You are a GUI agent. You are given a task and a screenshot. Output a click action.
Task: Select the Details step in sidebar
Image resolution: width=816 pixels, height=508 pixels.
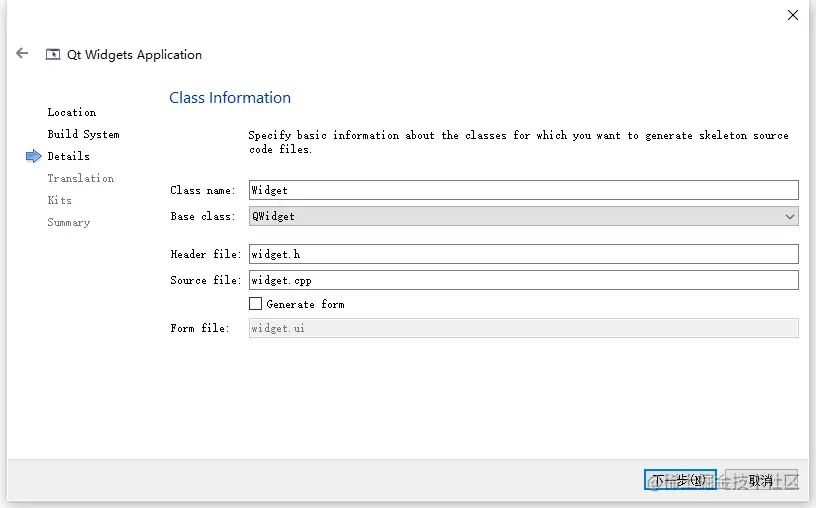point(69,156)
